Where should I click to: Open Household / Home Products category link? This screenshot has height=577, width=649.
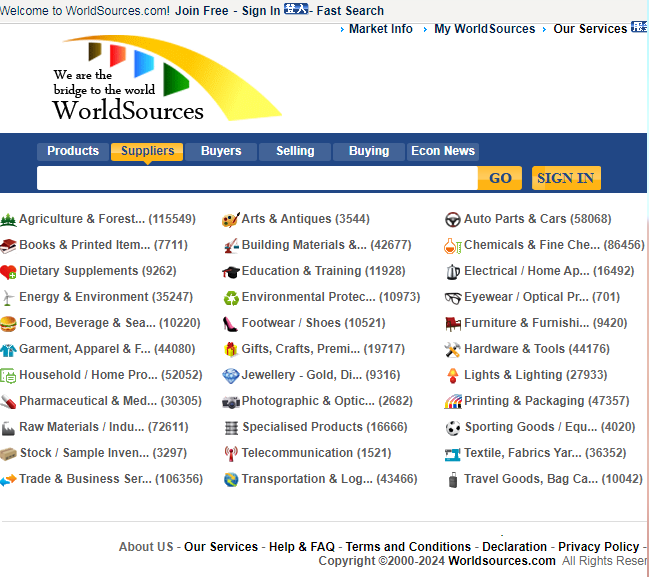(111, 375)
